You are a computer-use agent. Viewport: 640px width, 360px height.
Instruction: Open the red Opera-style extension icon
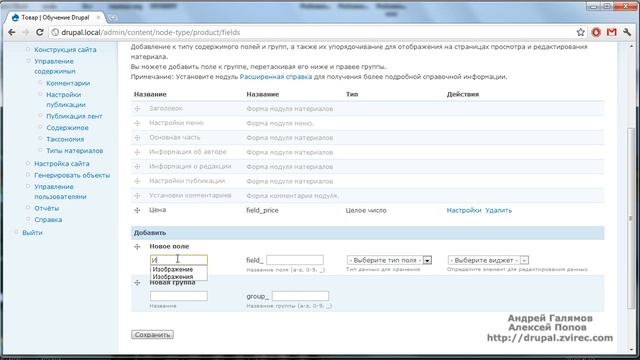pos(596,32)
